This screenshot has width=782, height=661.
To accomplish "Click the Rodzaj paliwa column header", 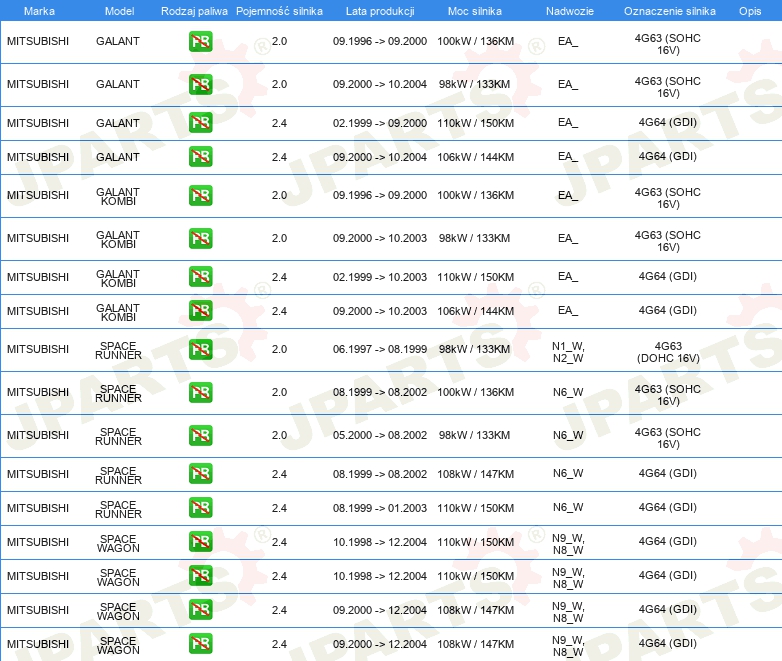I will pyautogui.click(x=193, y=11).
